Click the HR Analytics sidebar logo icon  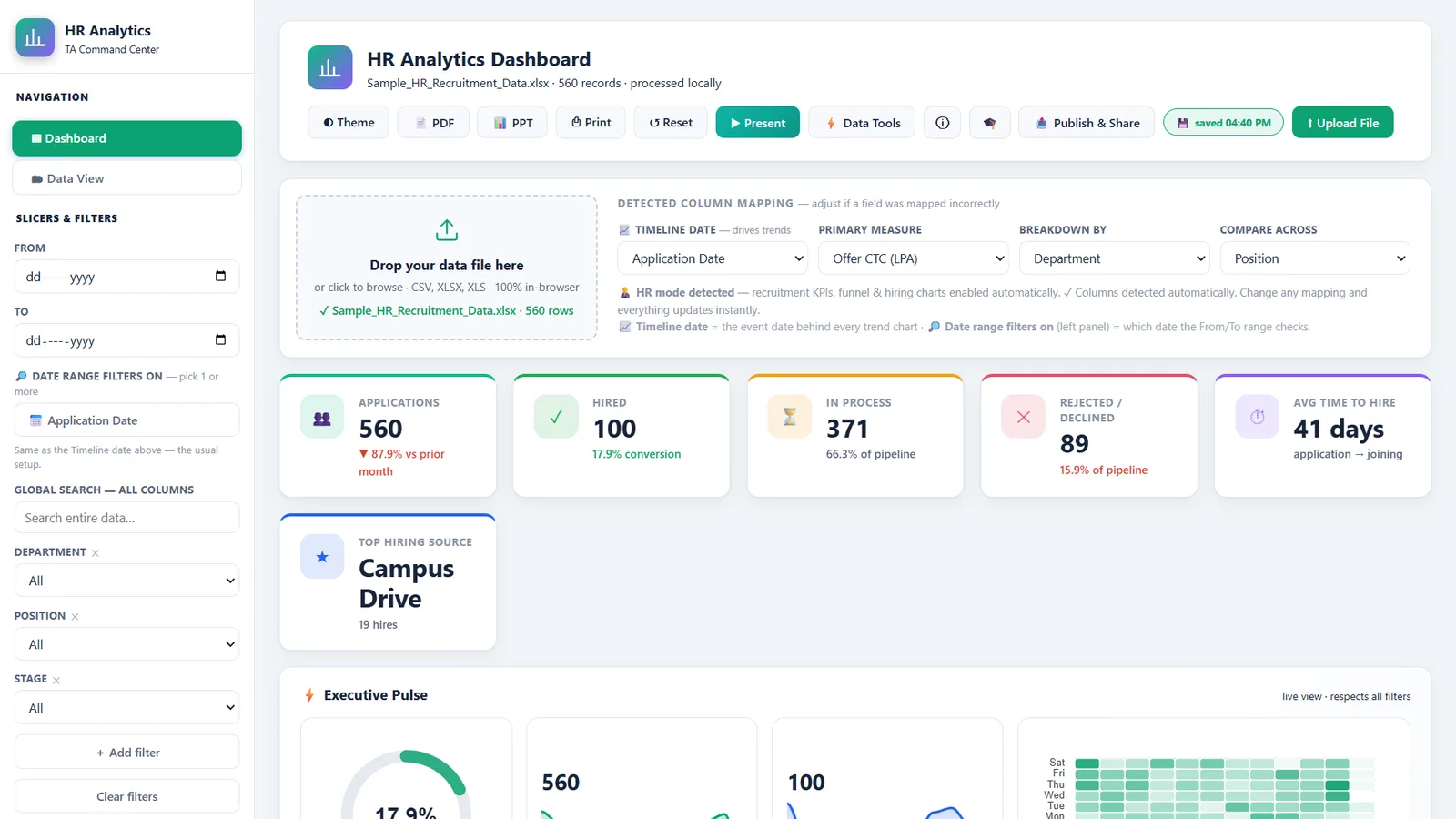(x=35, y=38)
